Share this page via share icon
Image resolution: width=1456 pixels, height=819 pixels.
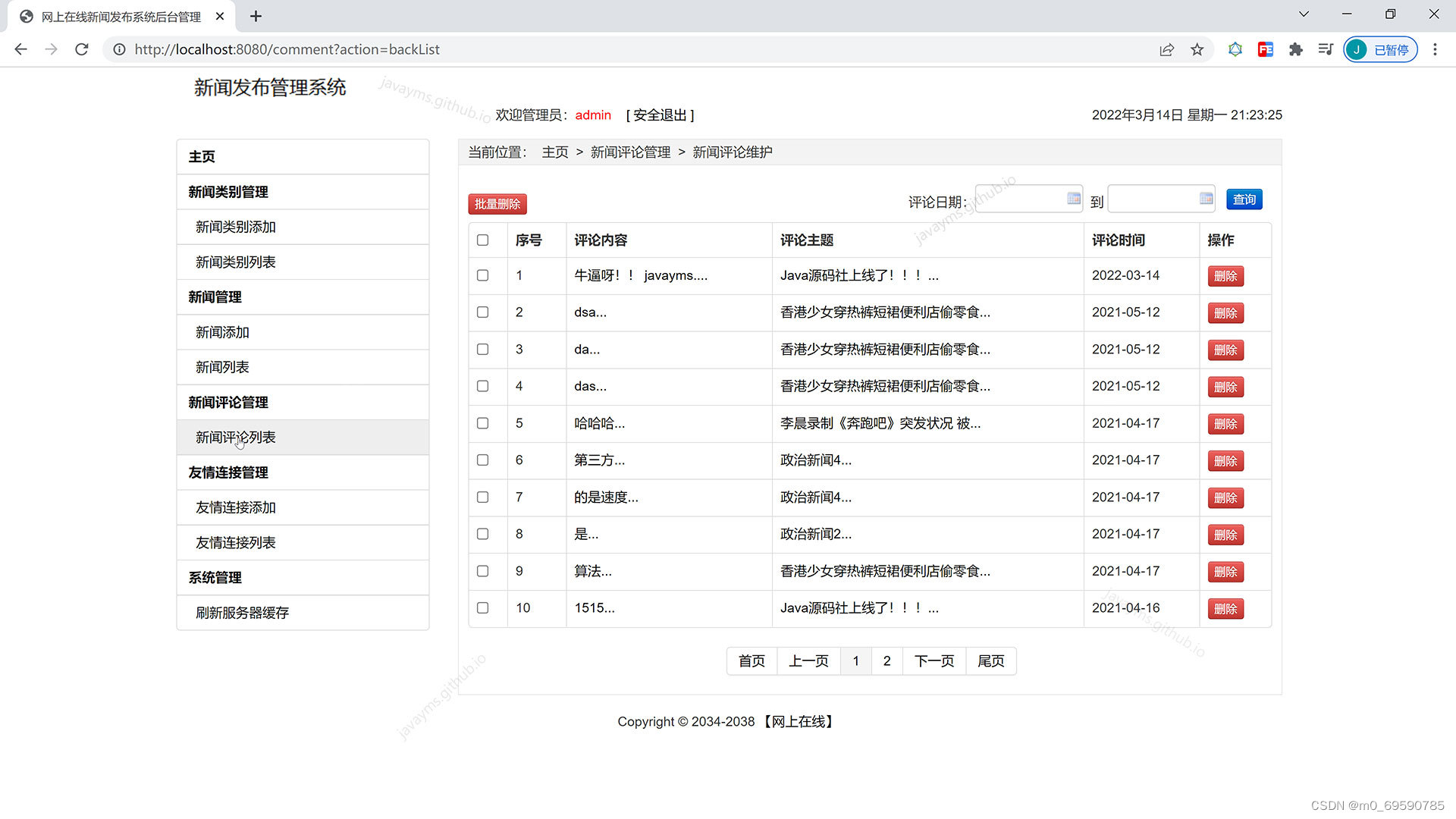(1166, 49)
